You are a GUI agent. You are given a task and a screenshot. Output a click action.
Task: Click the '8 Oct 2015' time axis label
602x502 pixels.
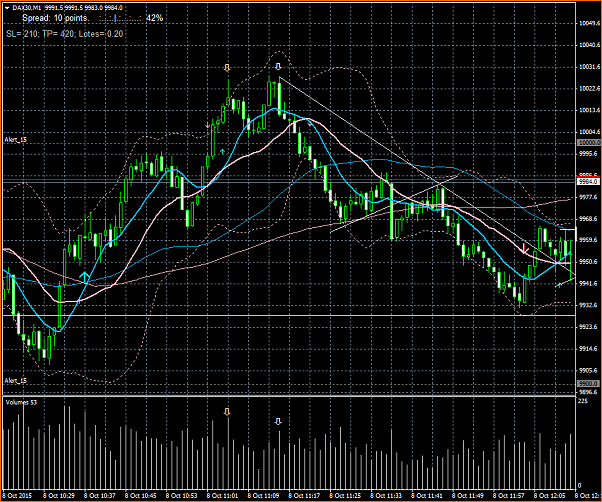[x=18, y=495]
